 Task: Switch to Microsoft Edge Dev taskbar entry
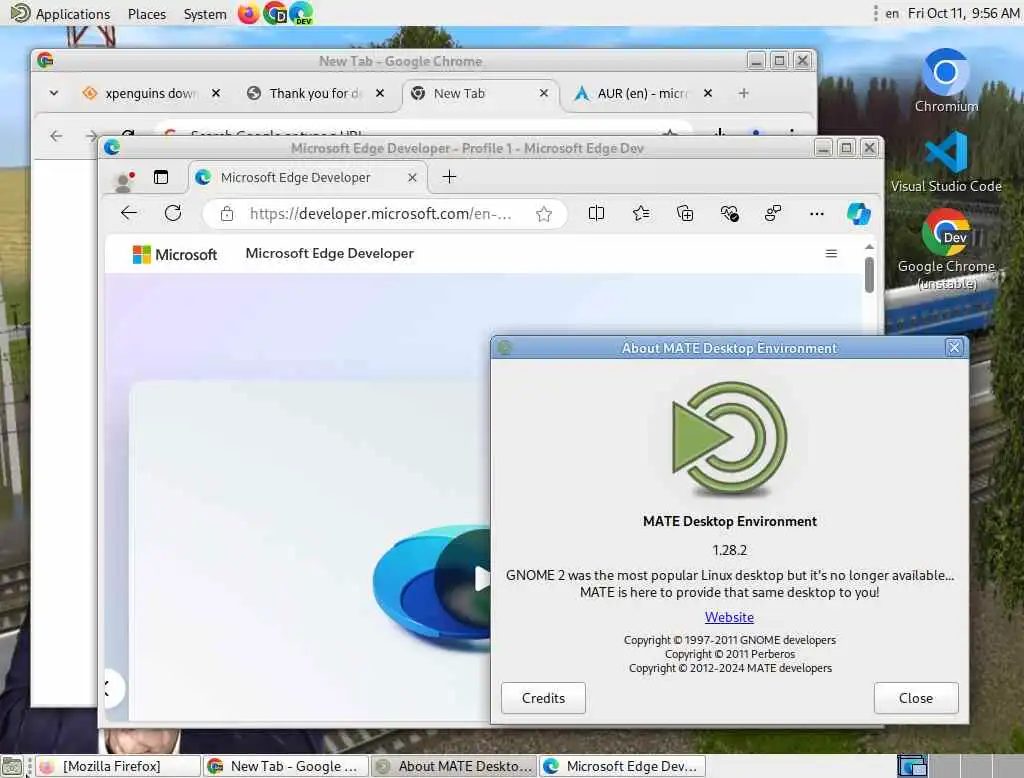622,766
